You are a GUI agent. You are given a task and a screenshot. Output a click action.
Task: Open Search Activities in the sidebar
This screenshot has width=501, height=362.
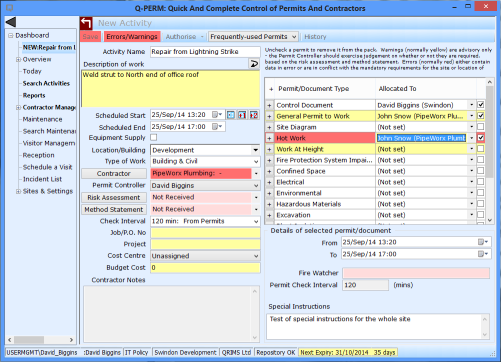(x=46, y=83)
